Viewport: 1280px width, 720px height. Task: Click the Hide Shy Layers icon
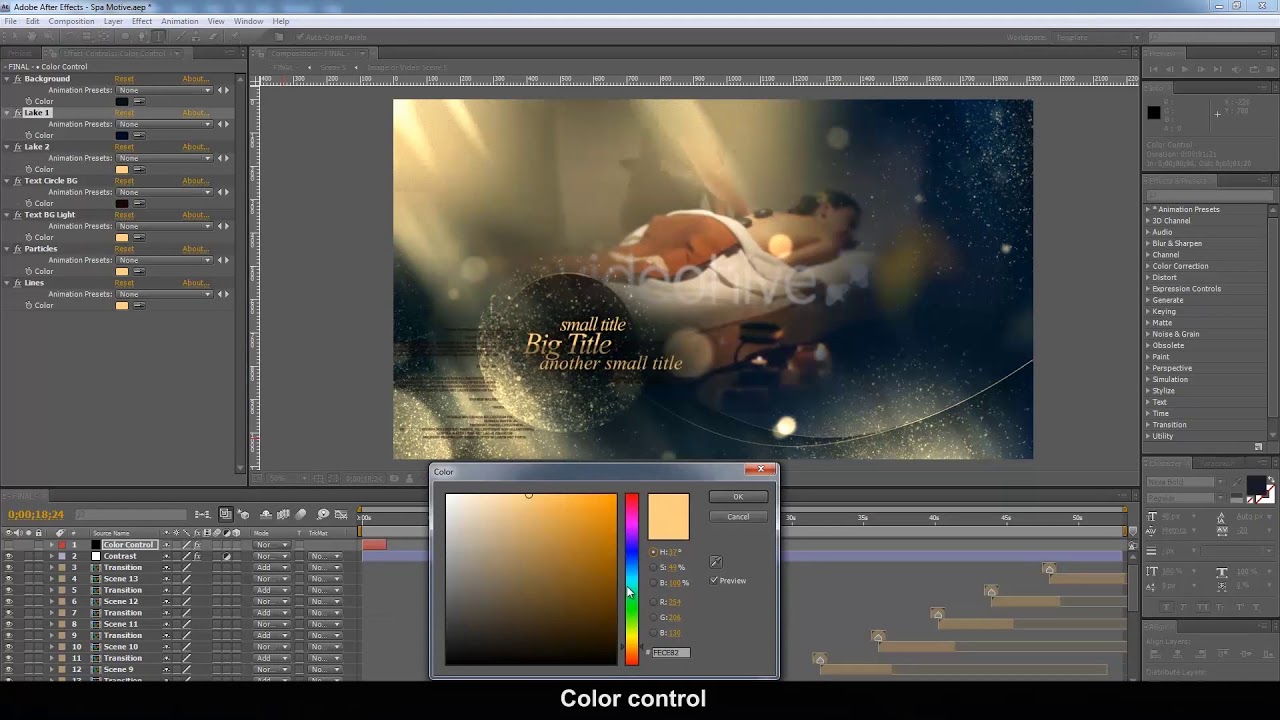pyautogui.click(x=265, y=514)
